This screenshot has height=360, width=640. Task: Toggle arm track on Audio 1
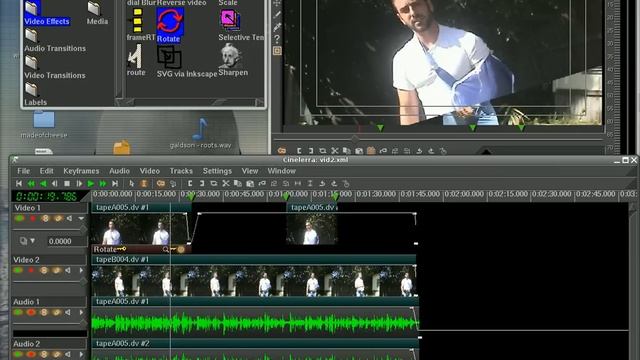(31, 312)
